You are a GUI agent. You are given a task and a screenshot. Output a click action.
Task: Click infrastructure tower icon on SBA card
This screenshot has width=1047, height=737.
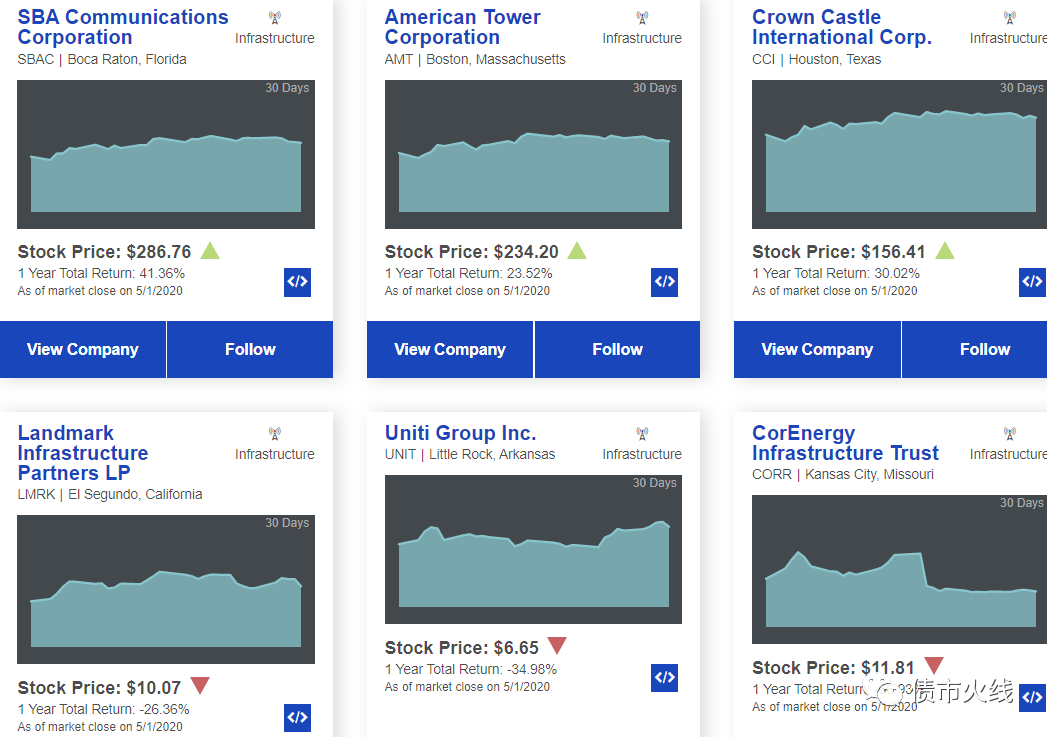275,18
